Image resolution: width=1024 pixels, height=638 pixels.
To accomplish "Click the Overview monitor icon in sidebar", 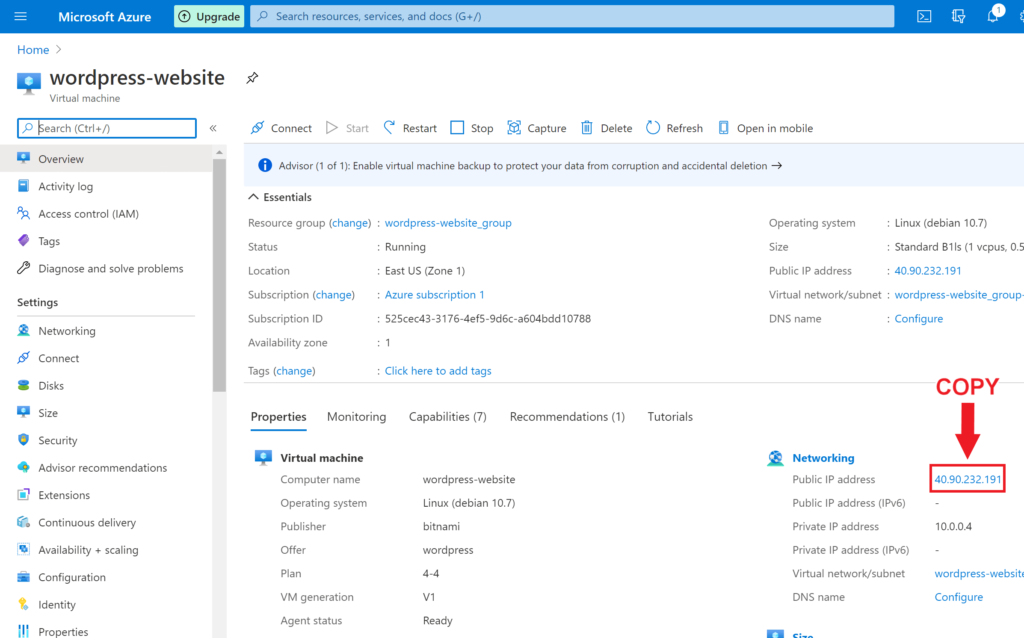I will (x=24, y=158).
